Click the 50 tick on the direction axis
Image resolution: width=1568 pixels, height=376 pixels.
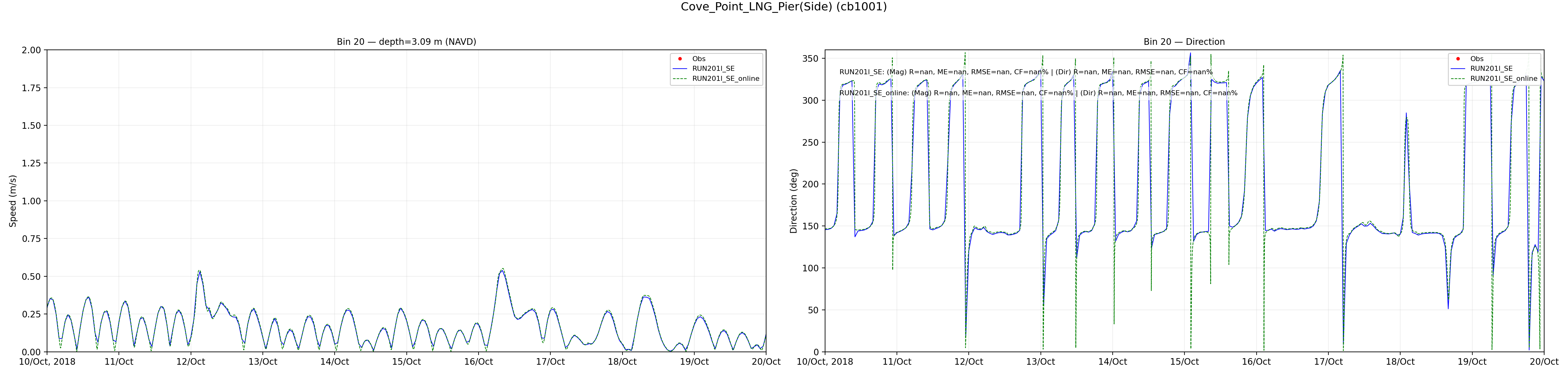[x=814, y=310]
